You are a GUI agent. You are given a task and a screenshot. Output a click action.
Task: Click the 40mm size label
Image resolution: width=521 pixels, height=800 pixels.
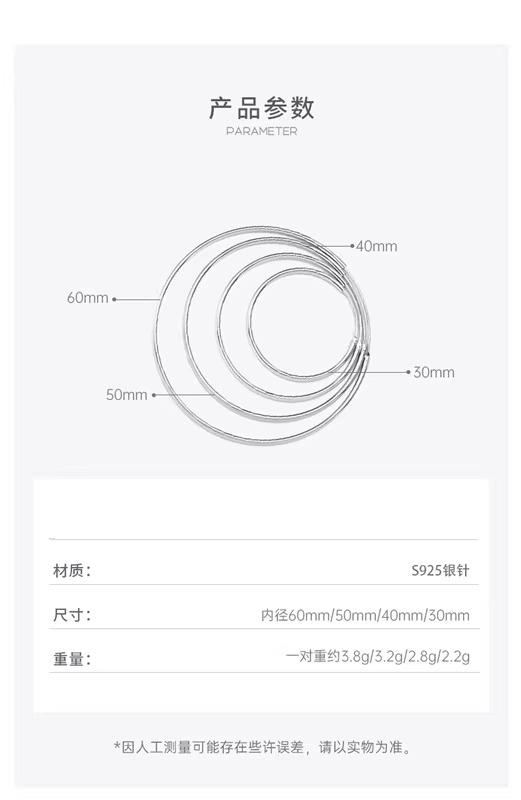(377, 246)
